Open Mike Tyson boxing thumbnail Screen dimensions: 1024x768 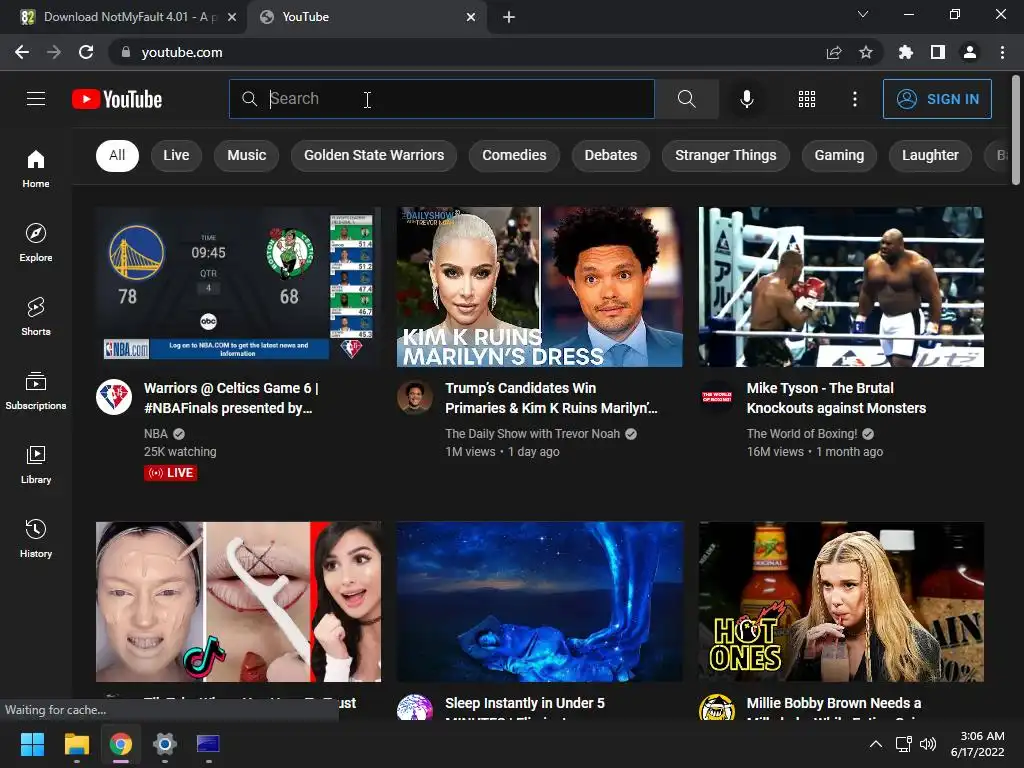841,287
